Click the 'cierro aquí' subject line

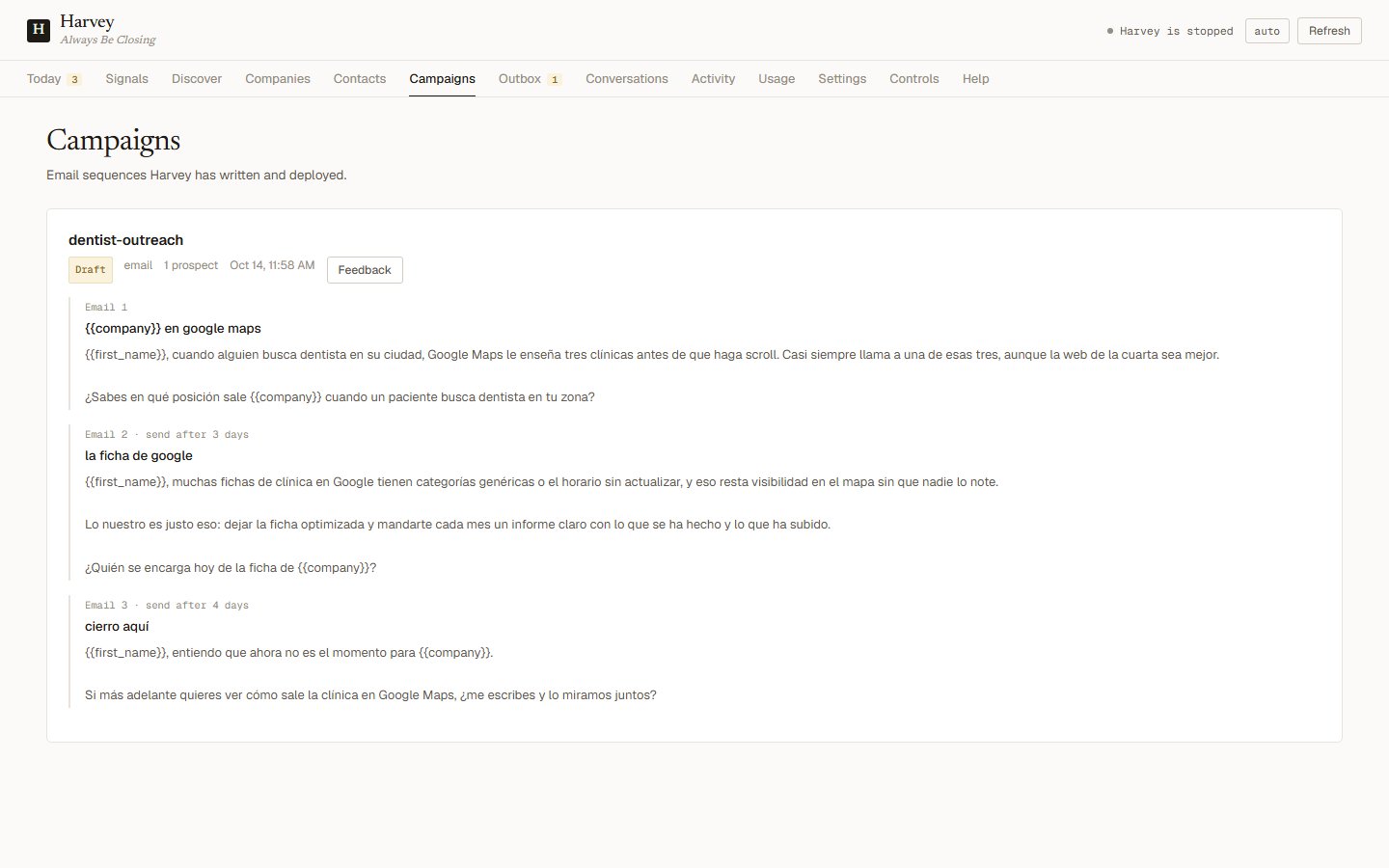[117, 626]
